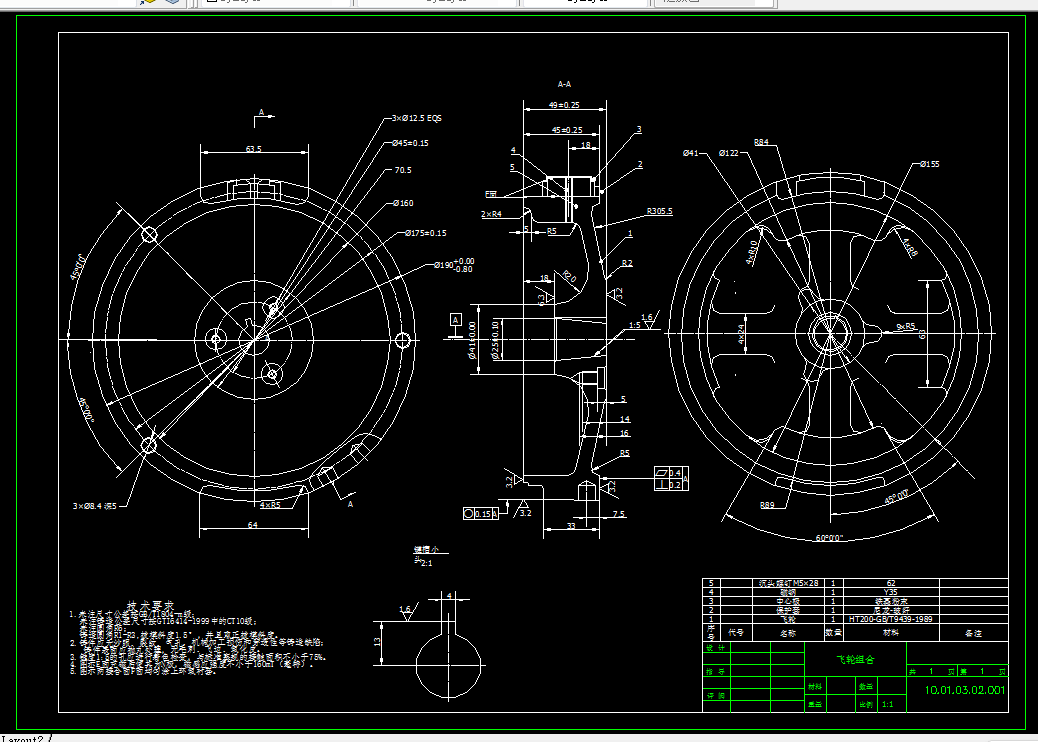The height and width of the screenshot is (742, 1038).
Task: Select the 33 bottom dimension in section view
Action: coord(571,526)
